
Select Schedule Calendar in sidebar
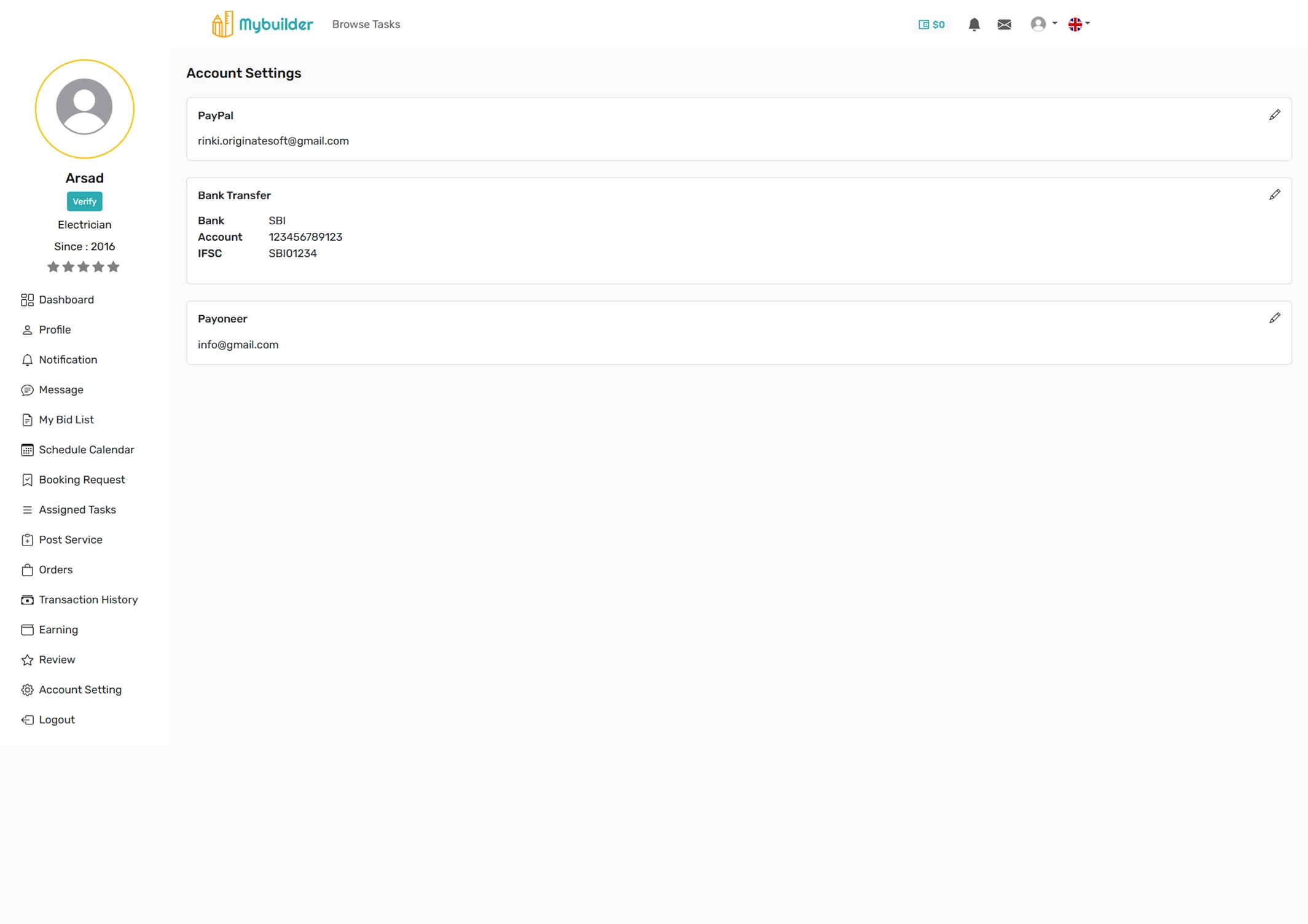point(86,450)
